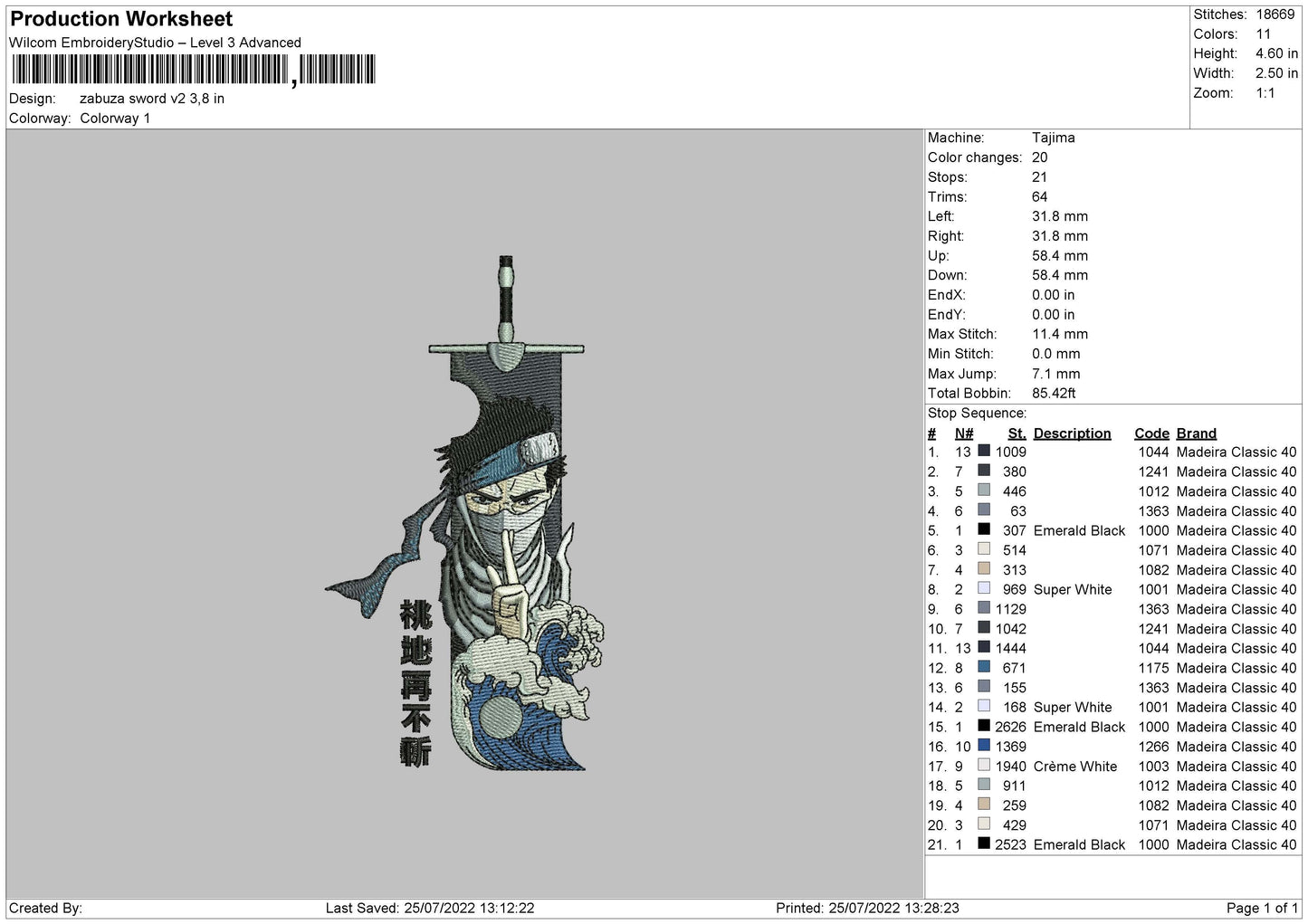Click the "Created By:" footer label
This screenshot has width=1308, height=924.
click(45, 908)
